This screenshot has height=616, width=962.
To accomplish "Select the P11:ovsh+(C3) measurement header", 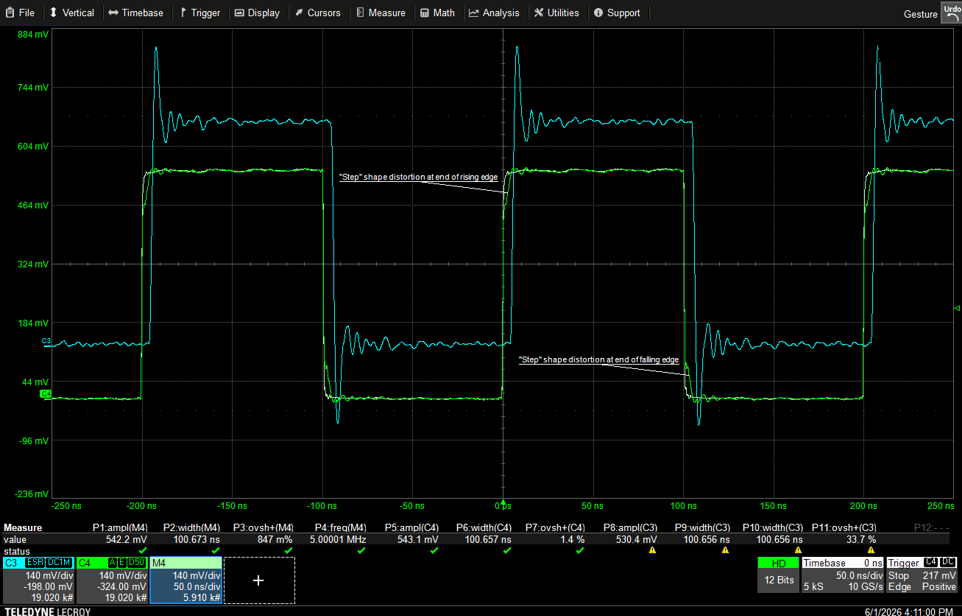I will [x=844, y=528].
